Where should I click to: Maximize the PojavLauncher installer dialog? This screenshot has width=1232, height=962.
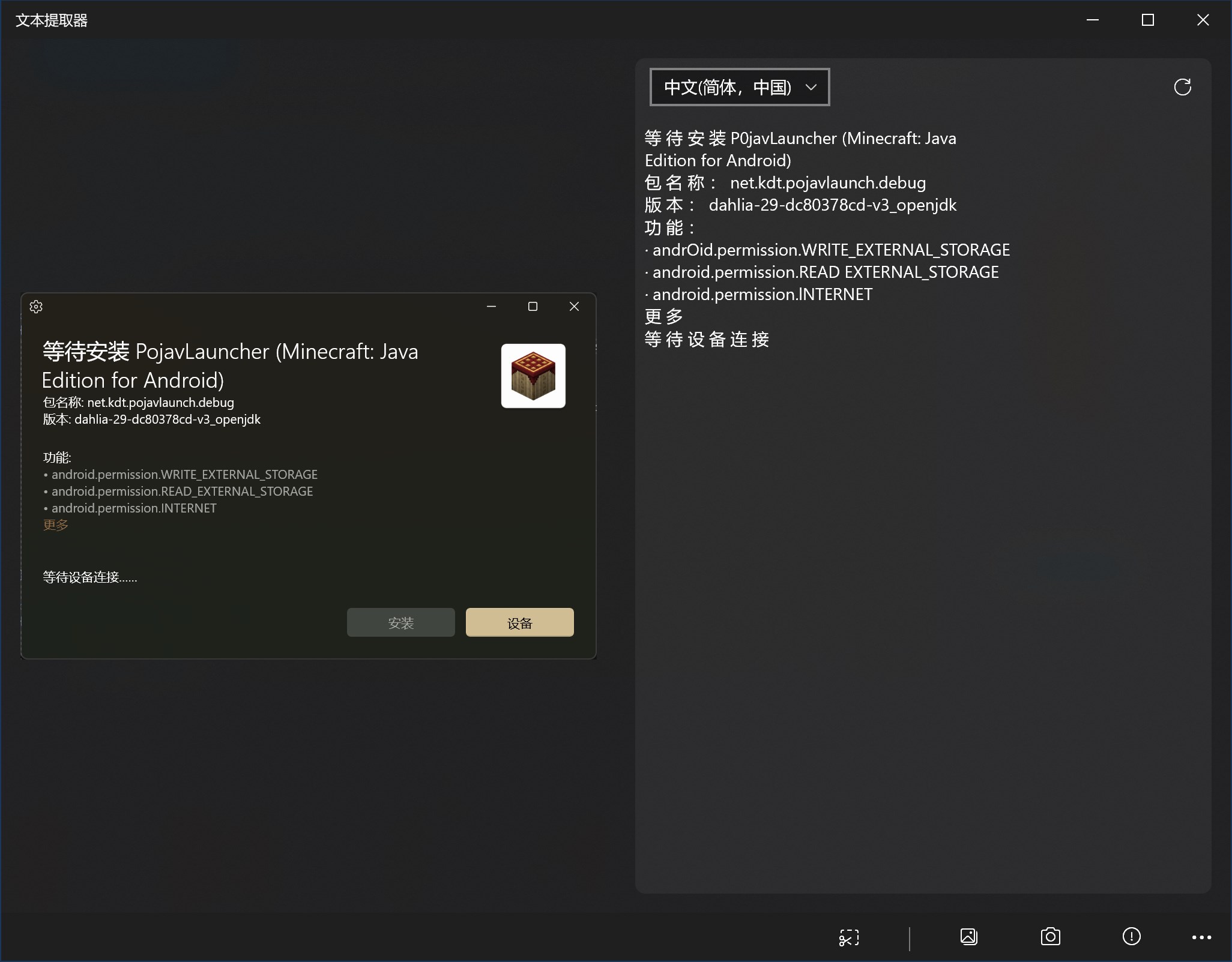point(532,306)
